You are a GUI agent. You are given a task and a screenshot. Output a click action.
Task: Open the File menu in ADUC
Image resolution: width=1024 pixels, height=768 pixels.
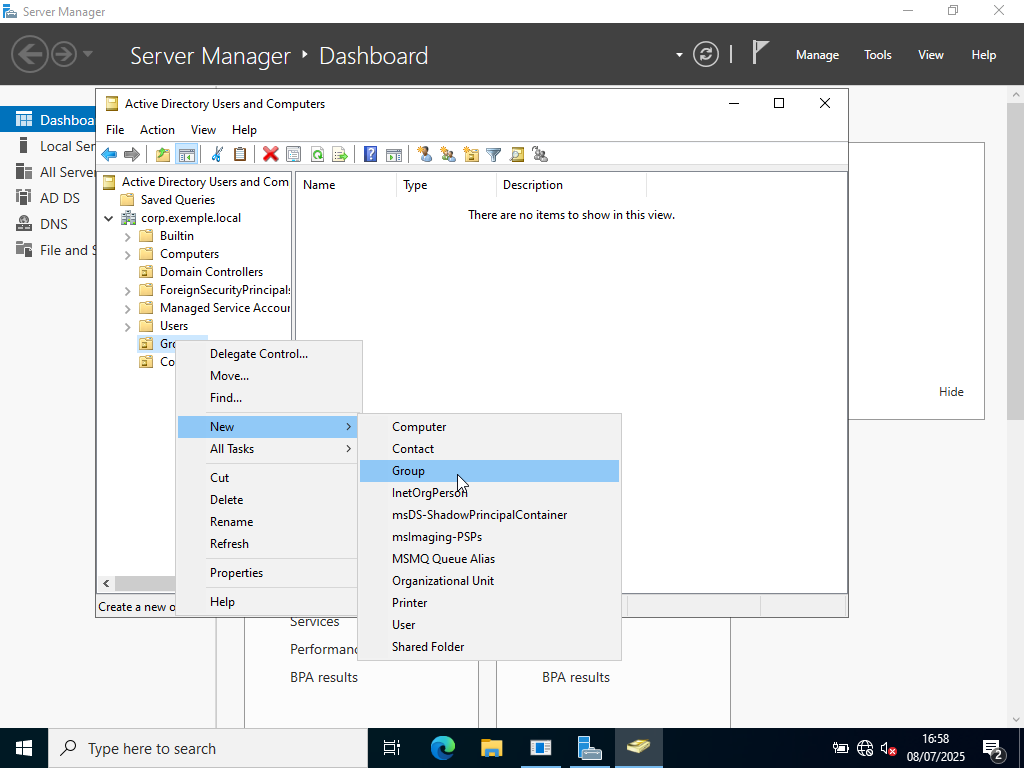[115, 130]
